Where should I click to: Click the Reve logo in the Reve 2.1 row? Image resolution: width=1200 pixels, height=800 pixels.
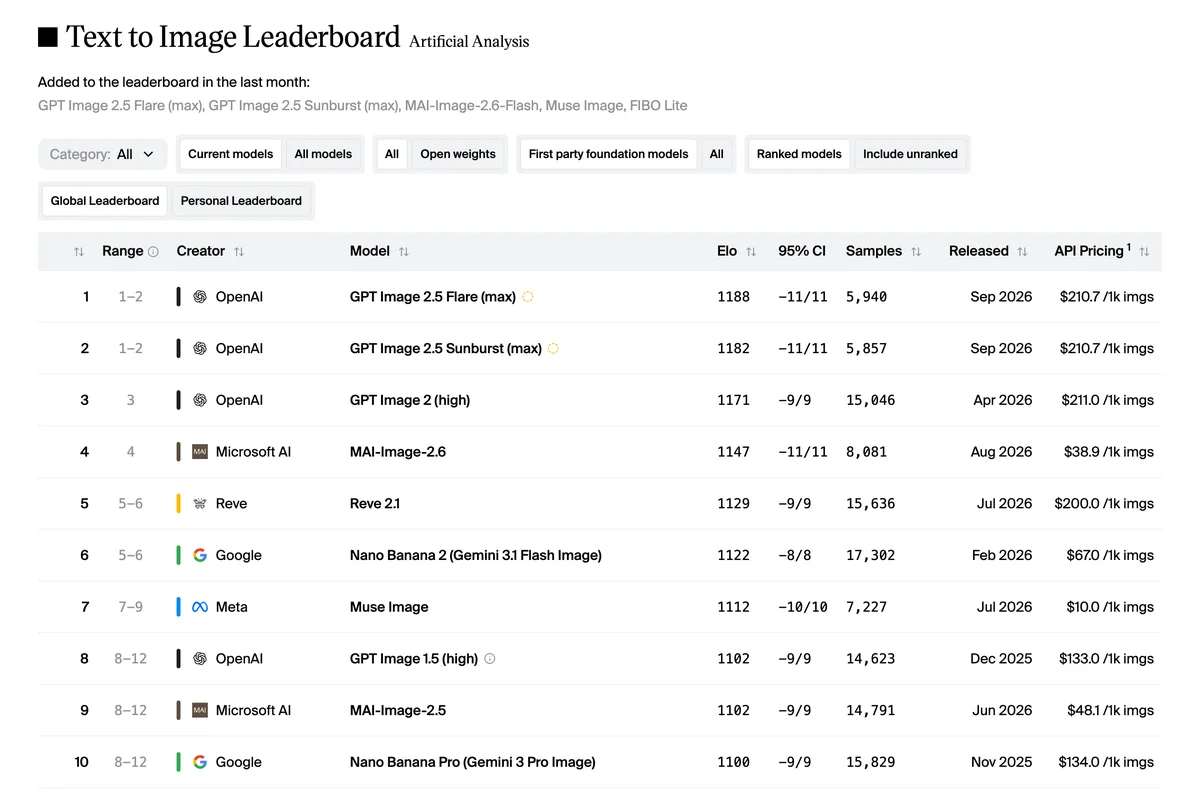tap(200, 504)
